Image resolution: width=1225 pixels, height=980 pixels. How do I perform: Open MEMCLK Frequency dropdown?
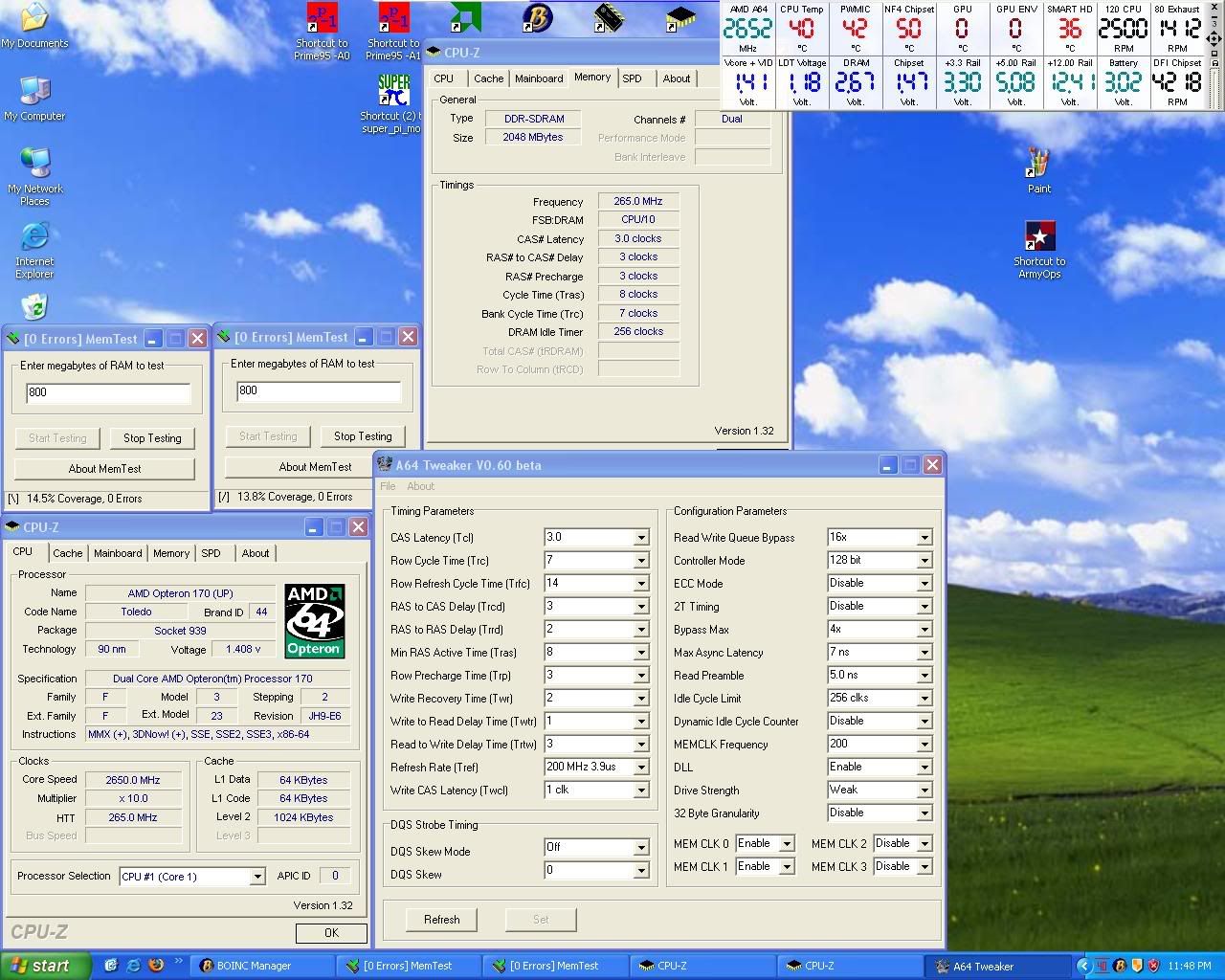pyautogui.click(x=924, y=745)
